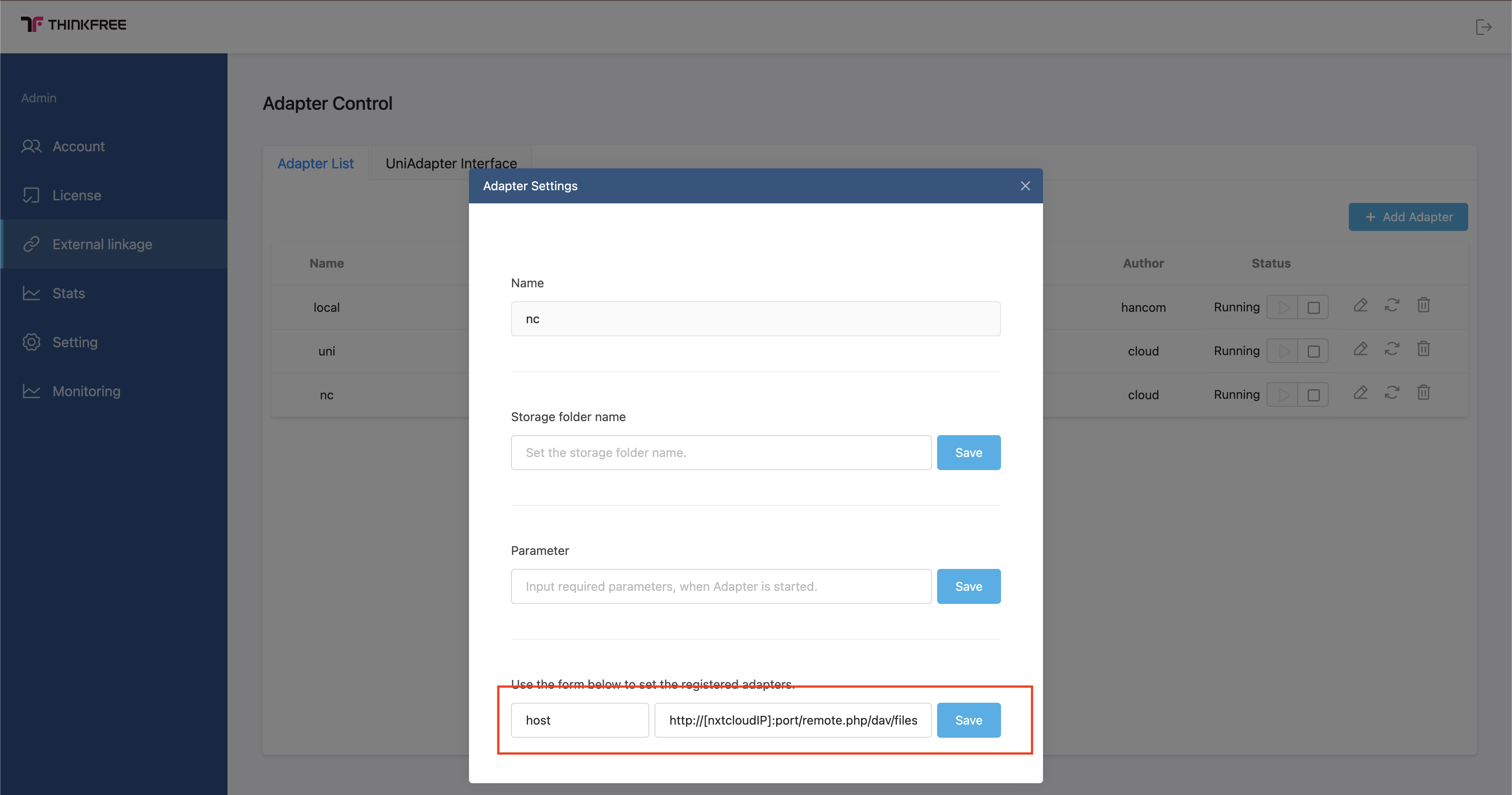This screenshot has width=1512, height=795.
Task: Click the refresh icon for uni adapter
Action: [1392, 349]
